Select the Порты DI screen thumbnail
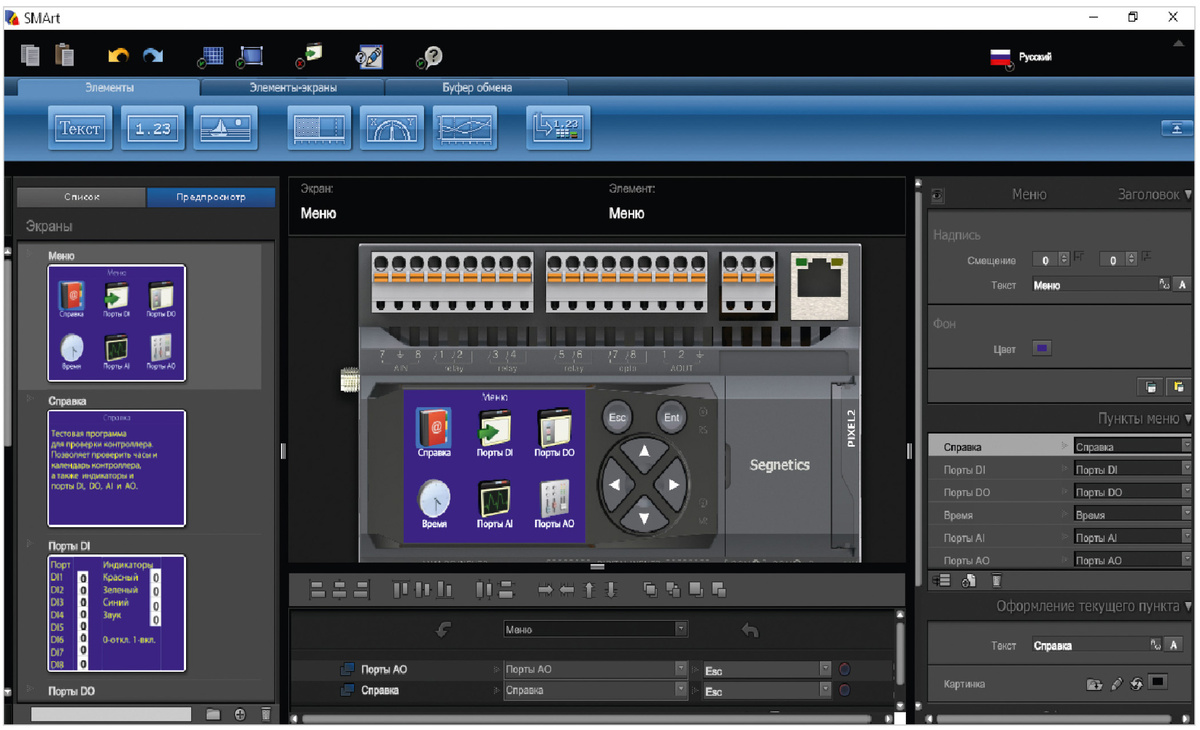This screenshot has height=730, width=1200. [x=117, y=613]
